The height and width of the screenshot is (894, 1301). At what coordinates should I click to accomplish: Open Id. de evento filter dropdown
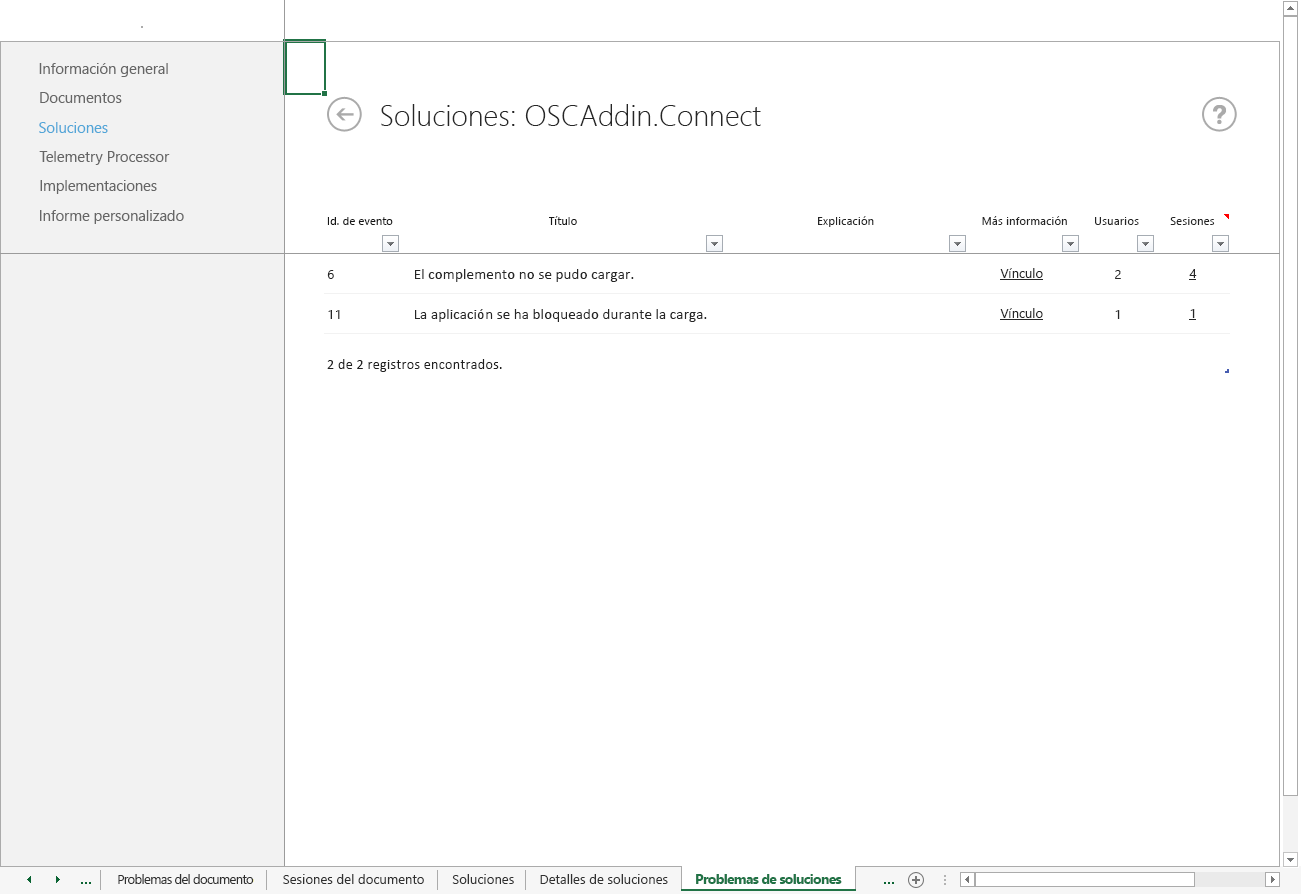pyautogui.click(x=390, y=243)
